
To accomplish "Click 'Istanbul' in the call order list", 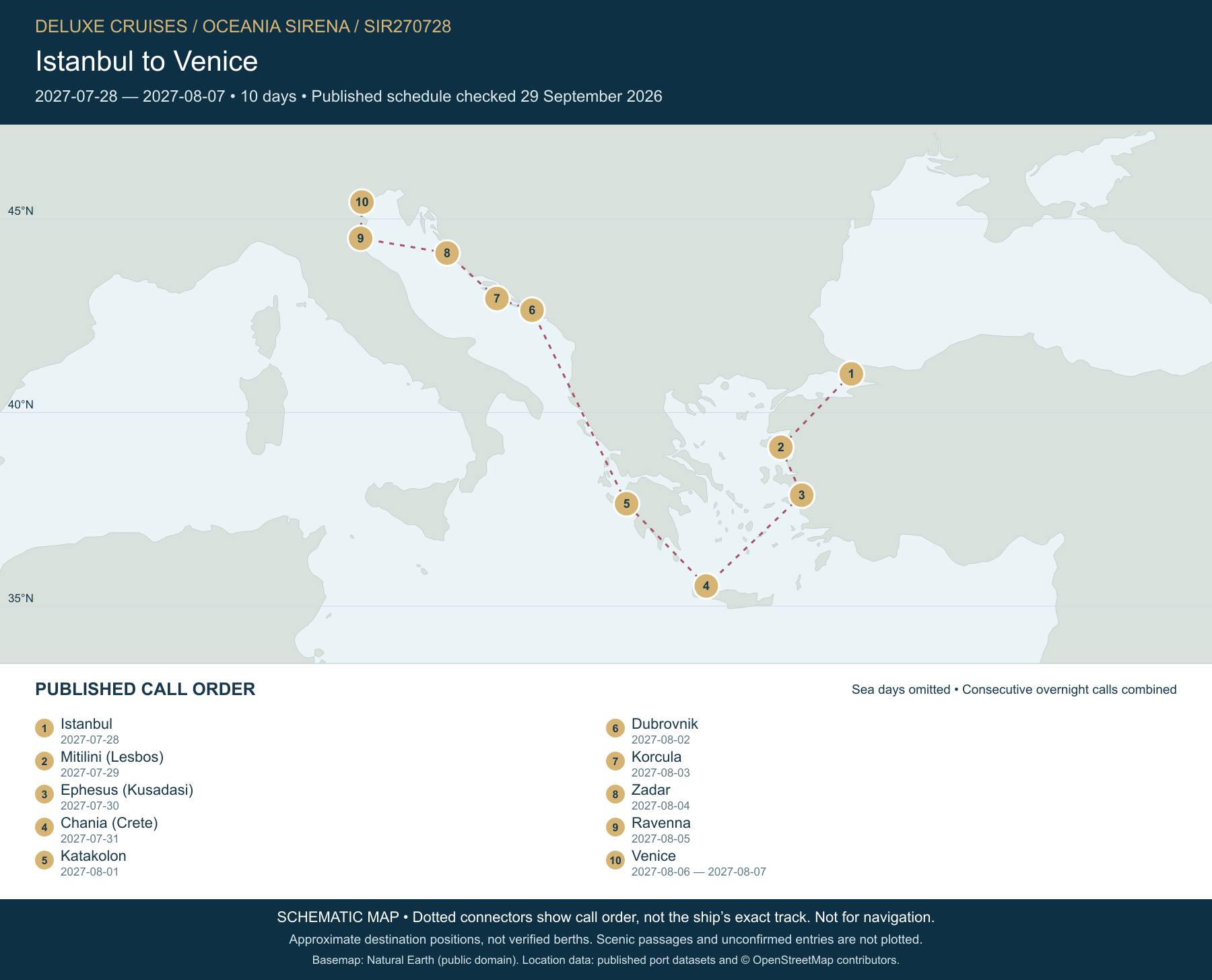I will 86,724.
